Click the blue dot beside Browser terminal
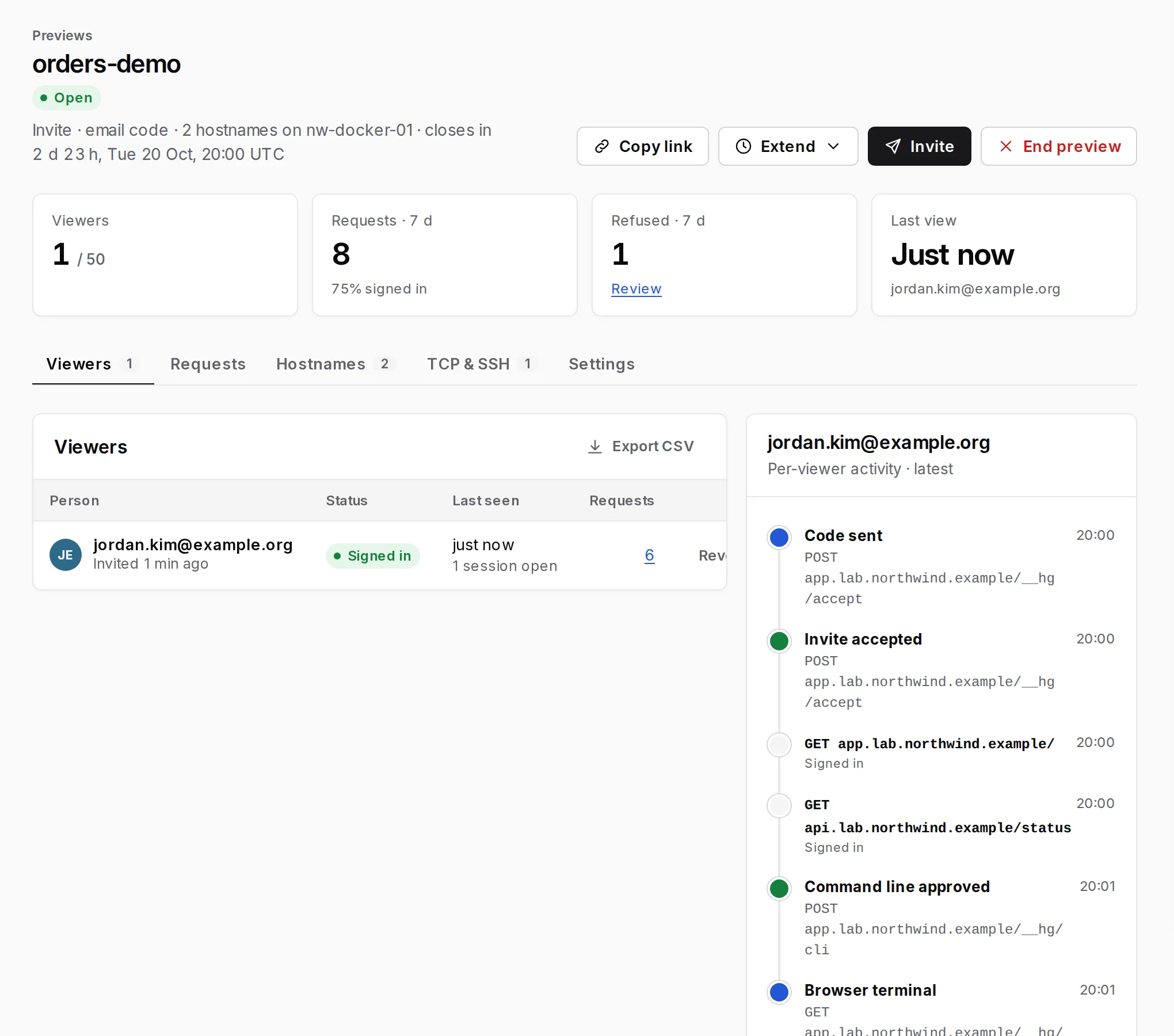This screenshot has height=1036, width=1174. (x=779, y=992)
